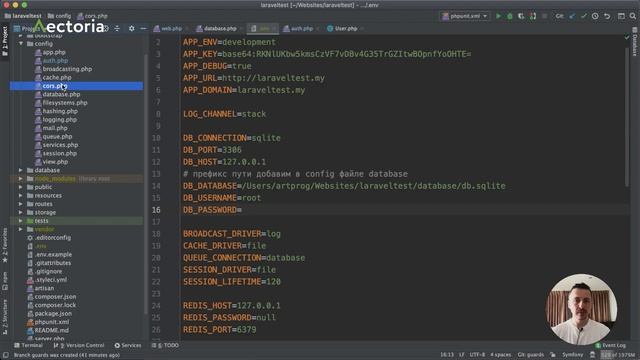Select logging.php in the project tree
The image size is (640, 360).
[x=60, y=120]
